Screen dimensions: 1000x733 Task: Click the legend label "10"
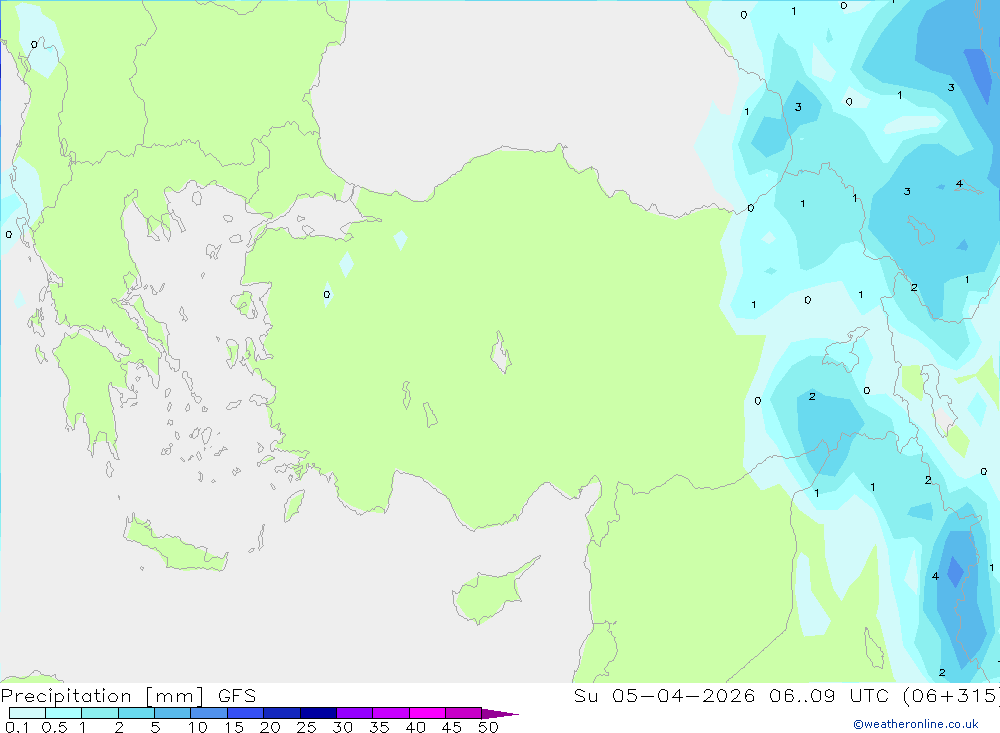point(198,727)
